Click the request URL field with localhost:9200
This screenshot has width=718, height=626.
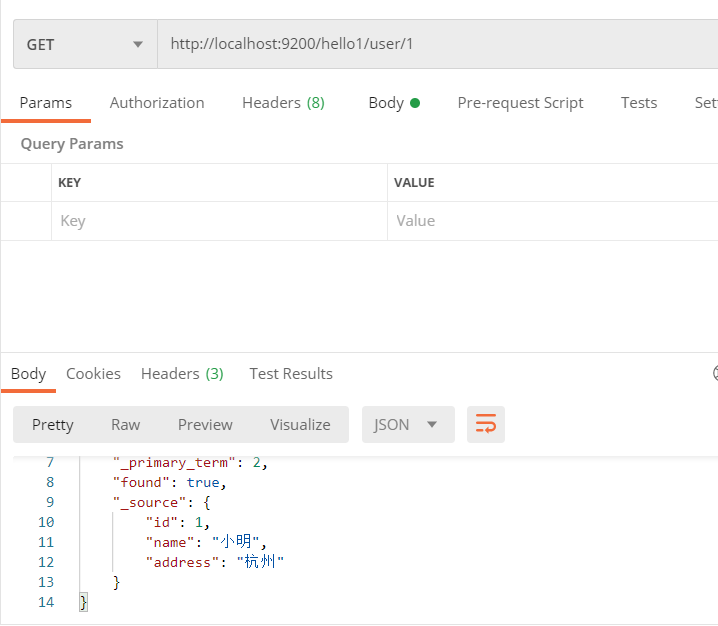click(438, 44)
